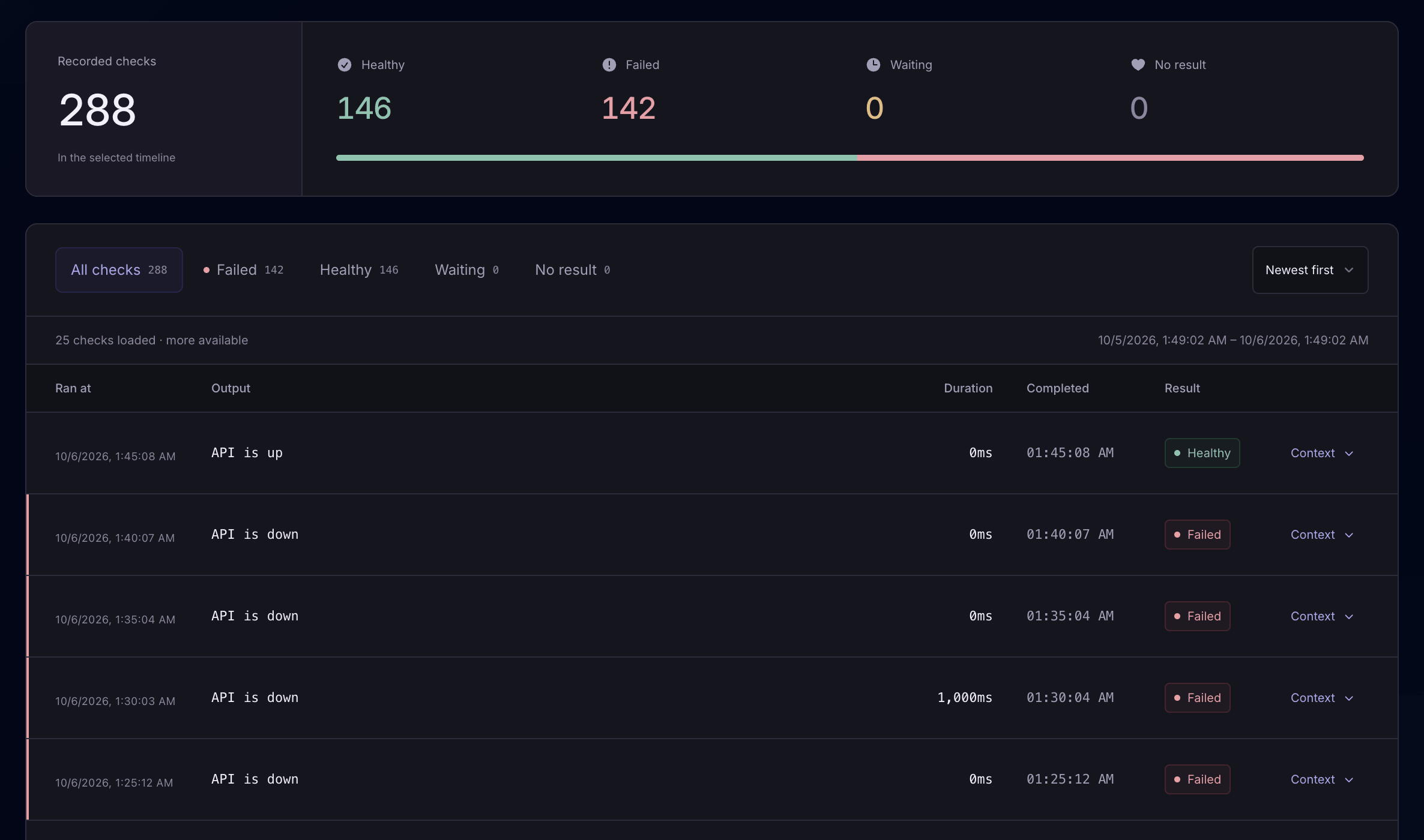Expand Context for the 1:25:12 AM check

coord(1322,779)
